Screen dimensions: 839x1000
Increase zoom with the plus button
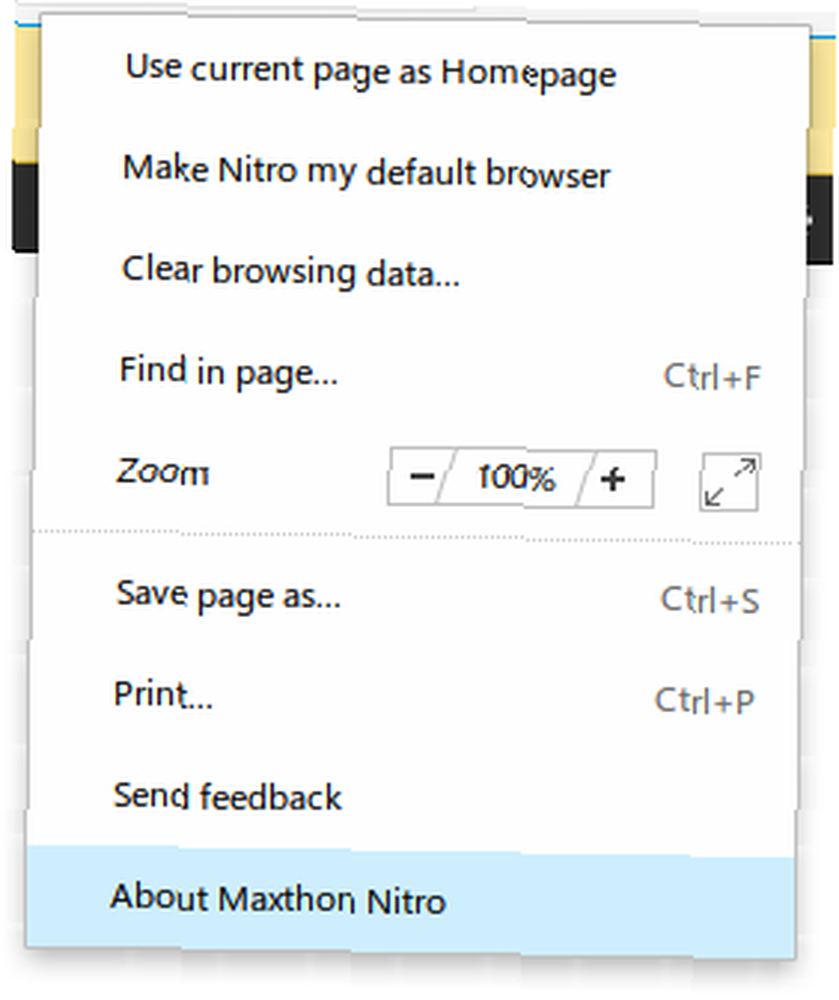(615, 480)
